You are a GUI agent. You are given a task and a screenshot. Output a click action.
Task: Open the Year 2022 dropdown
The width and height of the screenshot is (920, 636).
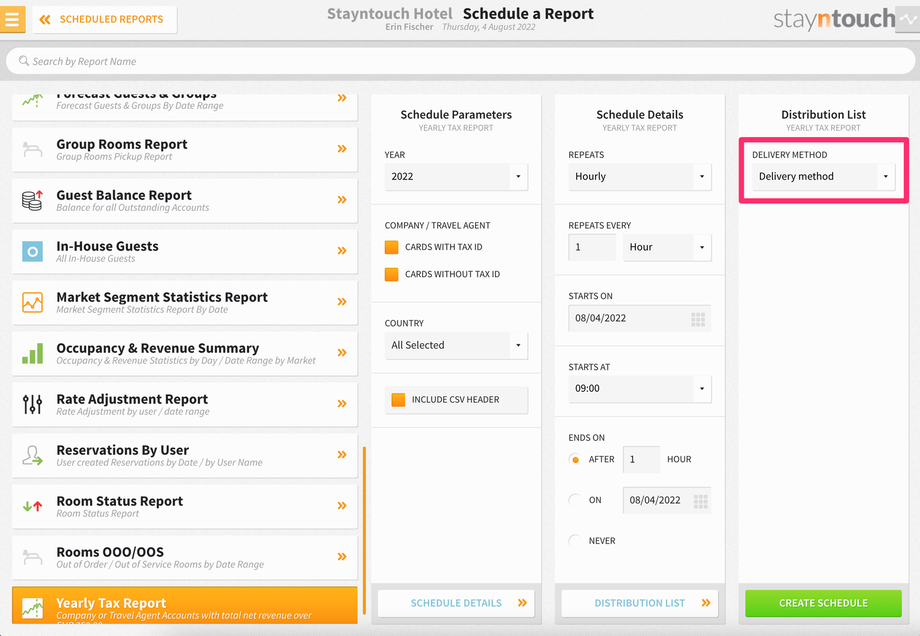(456, 177)
